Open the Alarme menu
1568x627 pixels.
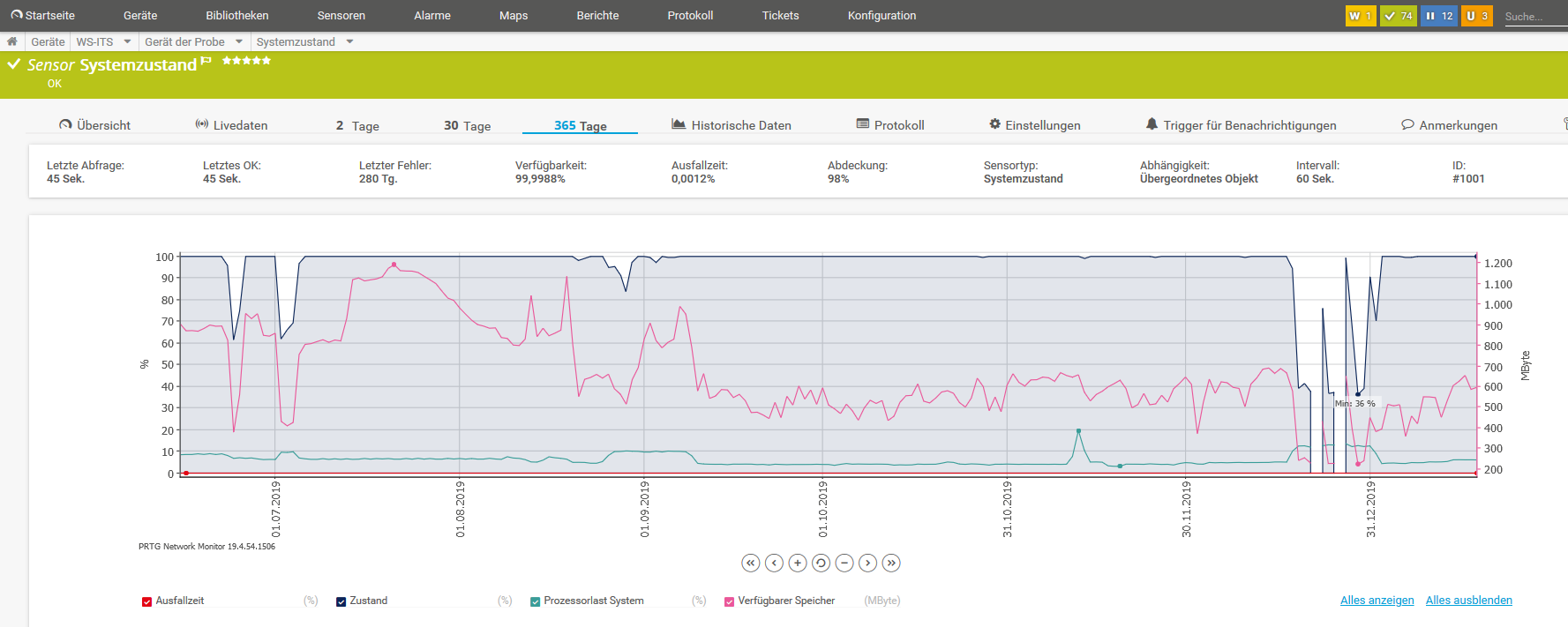pyautogui.click(x=432, y=16)
